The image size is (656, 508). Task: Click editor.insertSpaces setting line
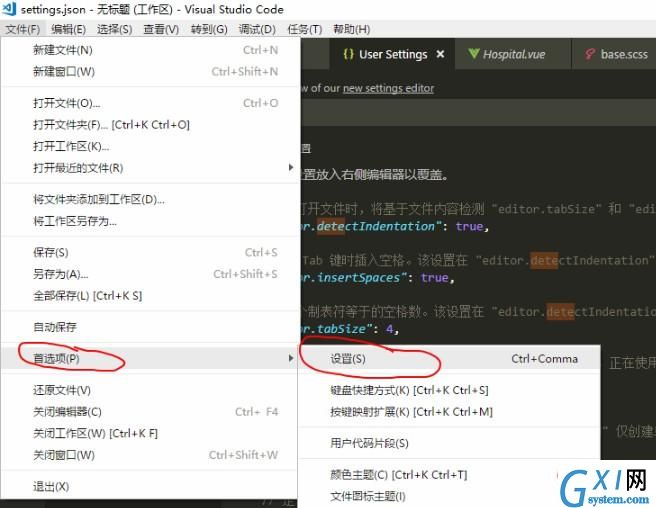point(378,278)
